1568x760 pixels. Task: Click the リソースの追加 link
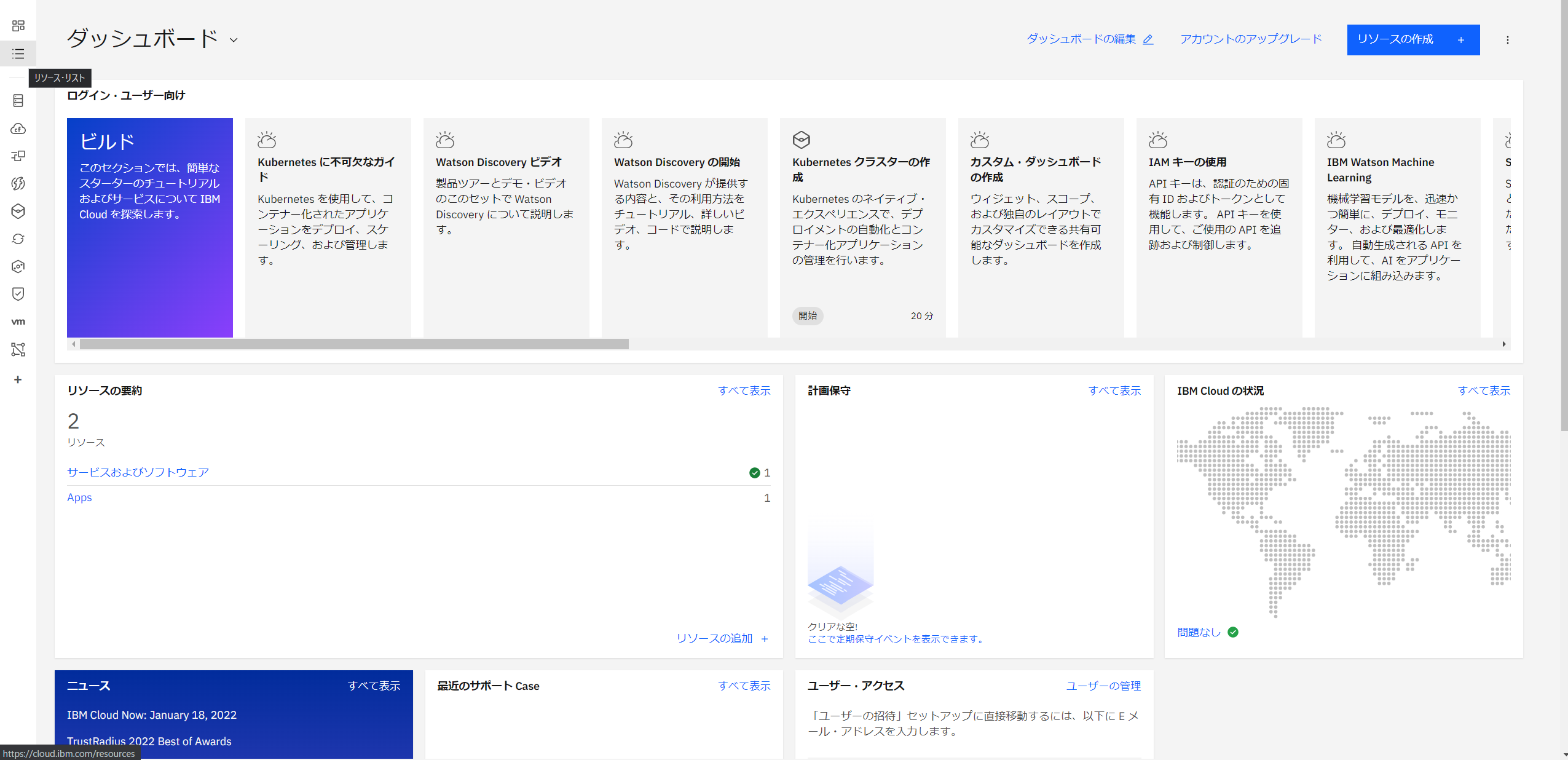[722, 638]
